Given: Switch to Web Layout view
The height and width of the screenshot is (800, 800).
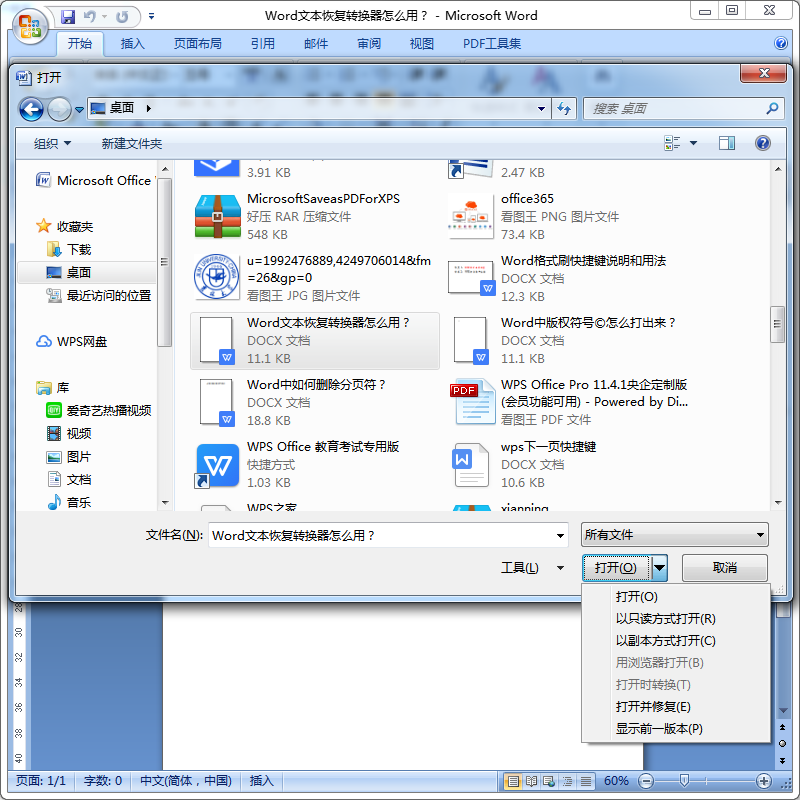Looking at the screenshot, I should point(549,781).
